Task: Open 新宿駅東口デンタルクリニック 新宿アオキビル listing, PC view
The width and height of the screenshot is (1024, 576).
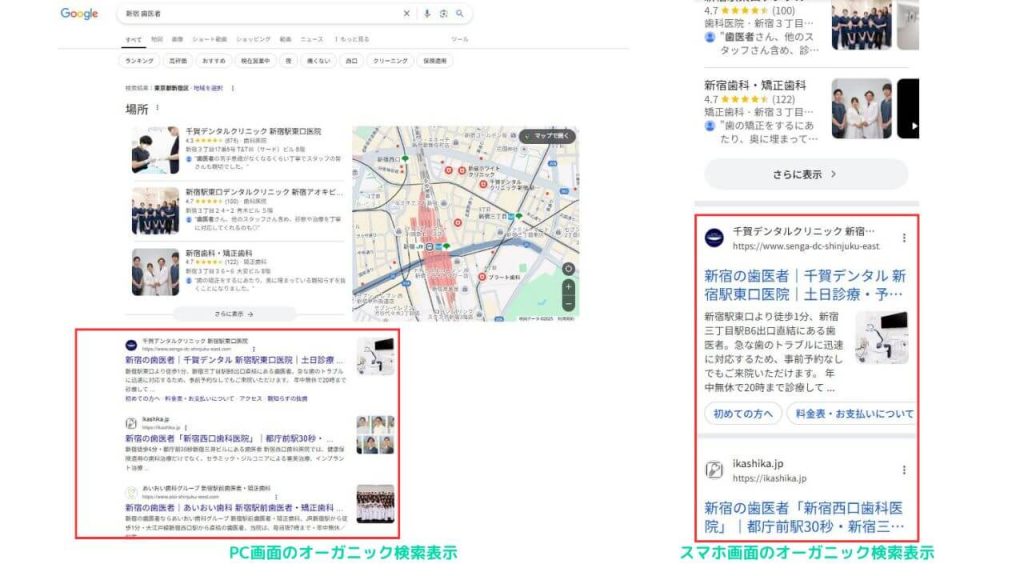Action: tap(264, 192)
